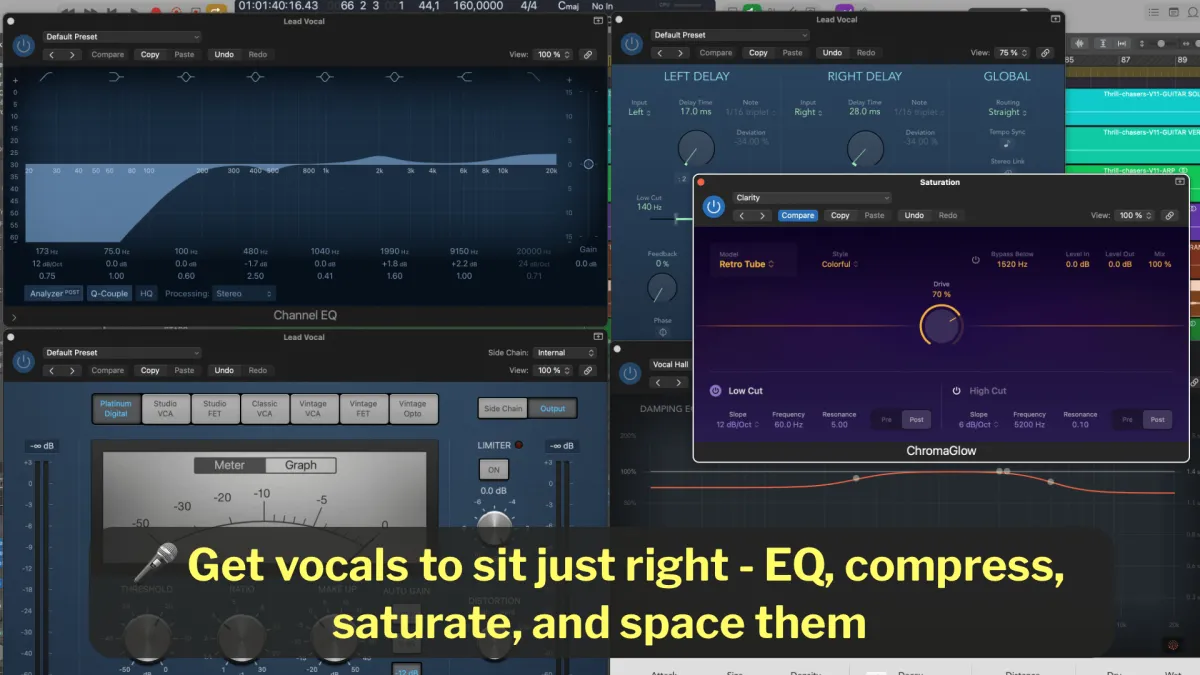
Task: Switch compressor display to Meter tab
Action: 229,465
